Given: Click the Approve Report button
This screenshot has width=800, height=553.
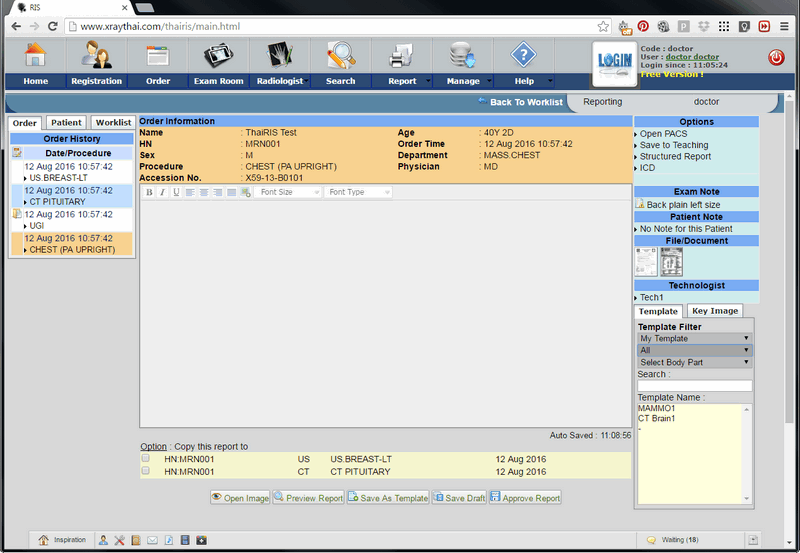Looking at the screenshot, I should [525, 498].
